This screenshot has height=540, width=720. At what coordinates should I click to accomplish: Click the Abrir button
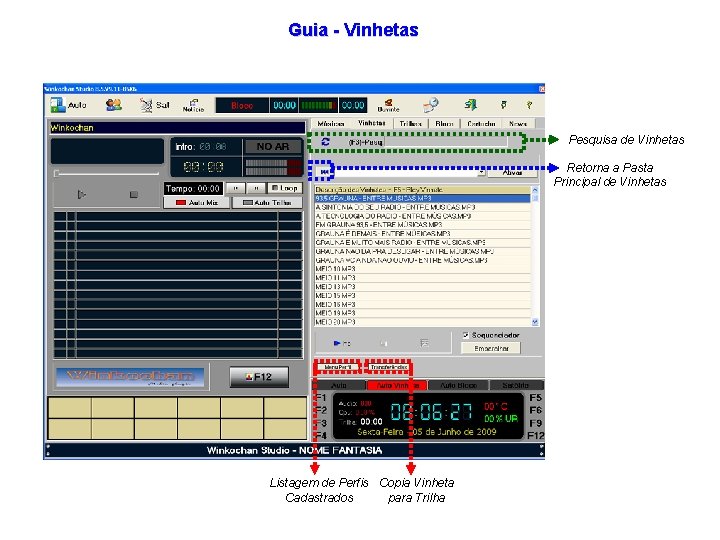coord(512,172)
